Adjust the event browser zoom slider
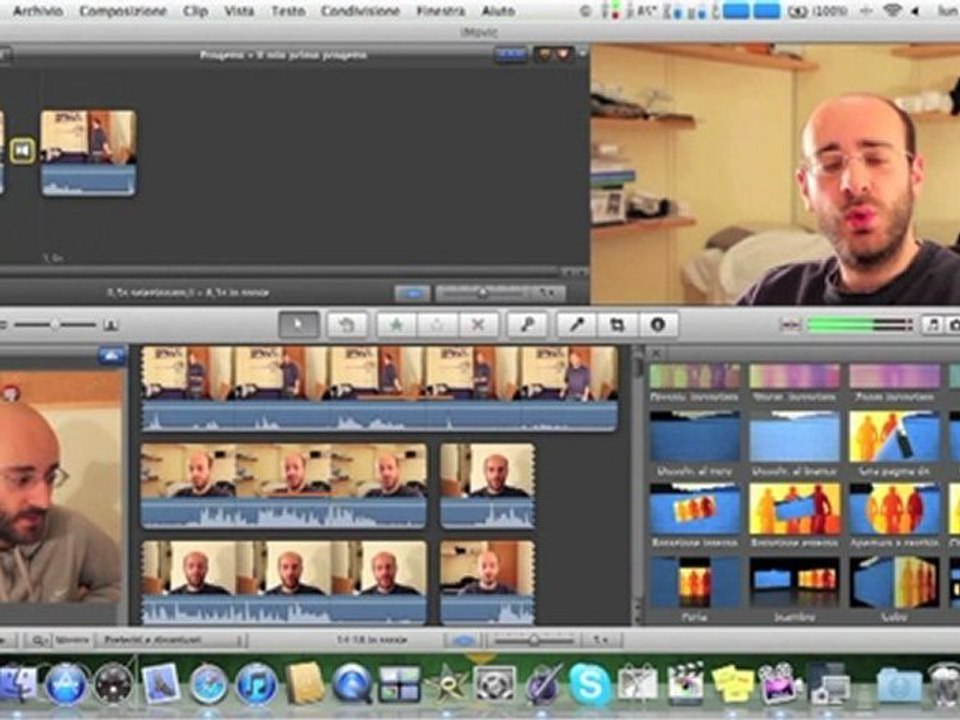Screen dimensions: 960x720 click(534, 640)
